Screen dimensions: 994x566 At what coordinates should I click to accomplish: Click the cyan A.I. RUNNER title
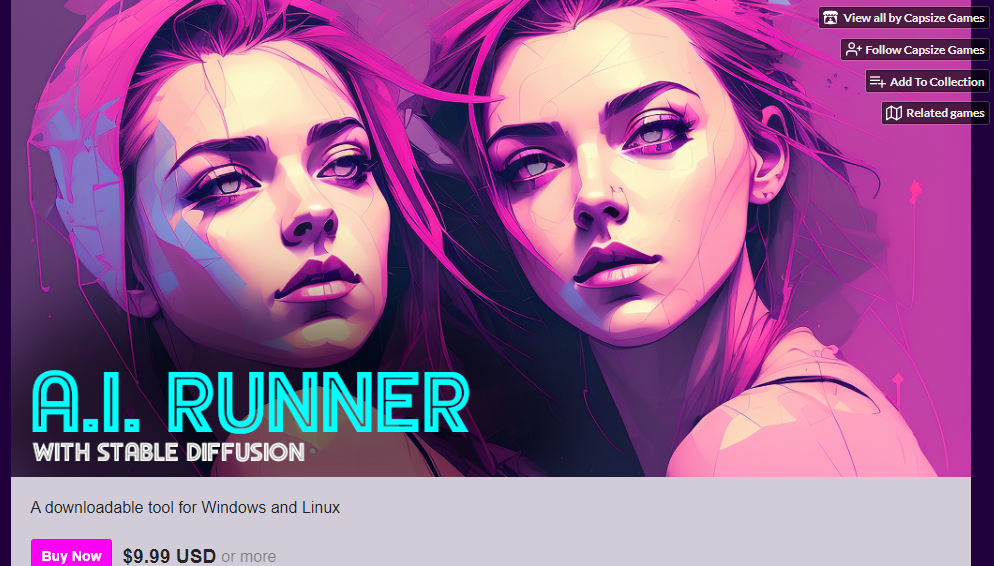(251, 402)
